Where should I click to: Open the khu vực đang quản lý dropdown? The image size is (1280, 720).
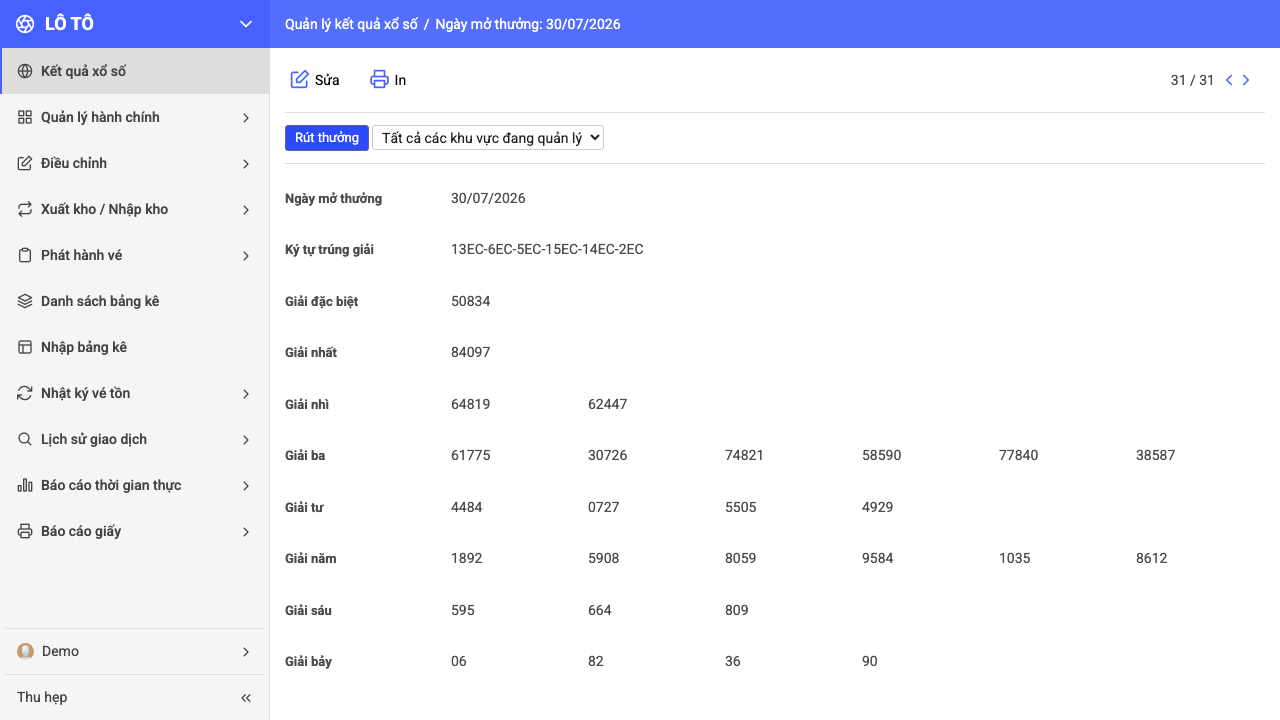point(488,138)
